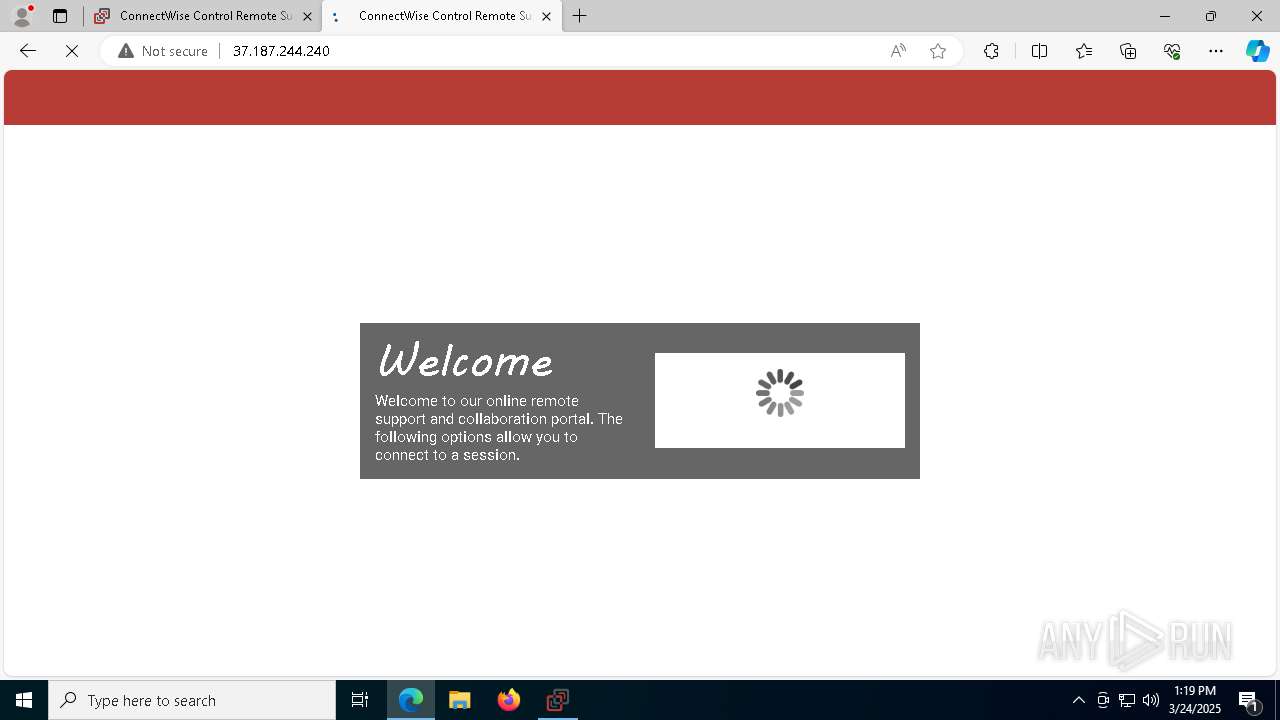Click the Type here to search box
The image size is (1280, 720).
click(192, 700)
